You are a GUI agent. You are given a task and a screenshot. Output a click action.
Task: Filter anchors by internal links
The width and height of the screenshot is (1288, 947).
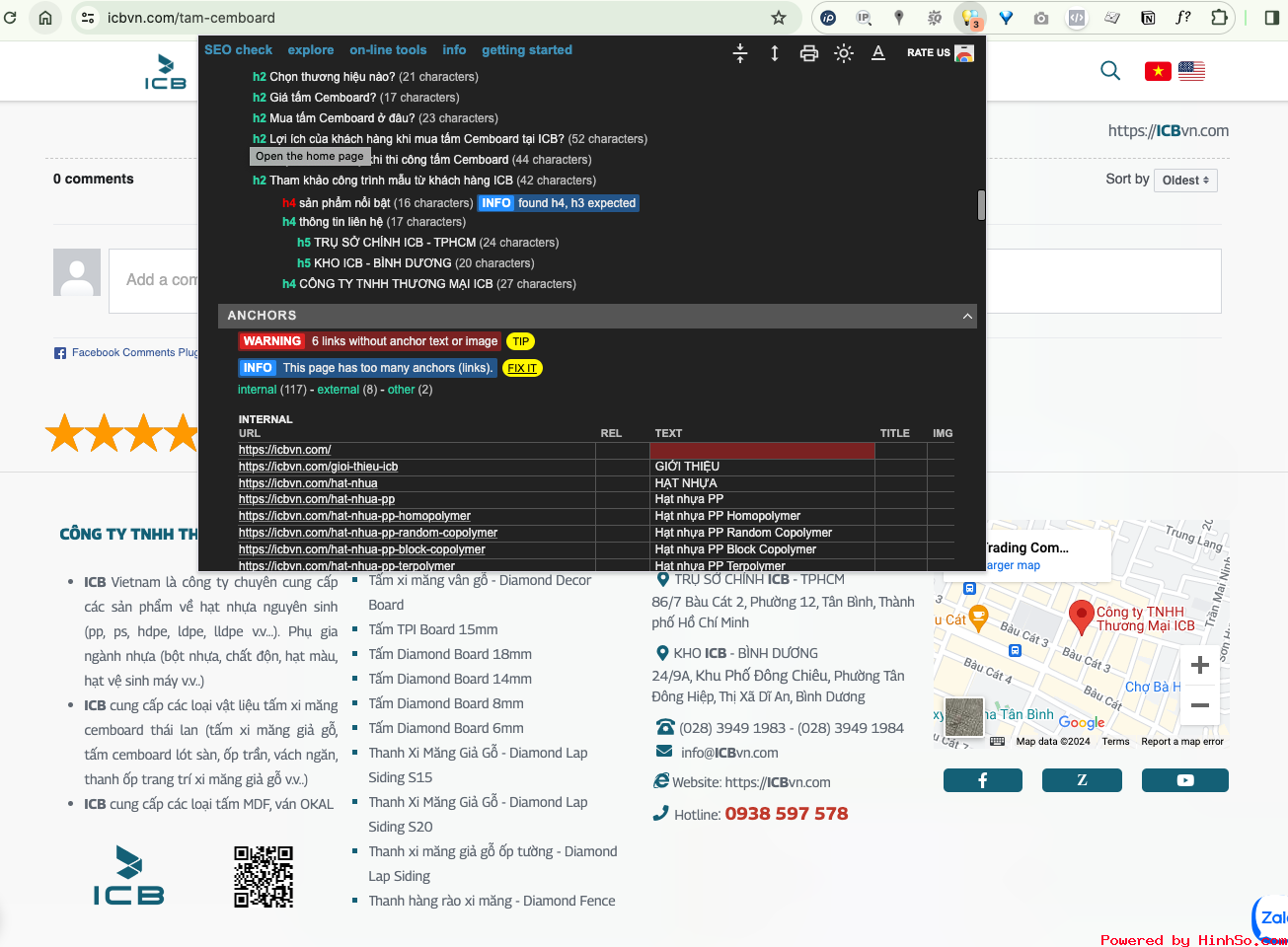(257, 390)
